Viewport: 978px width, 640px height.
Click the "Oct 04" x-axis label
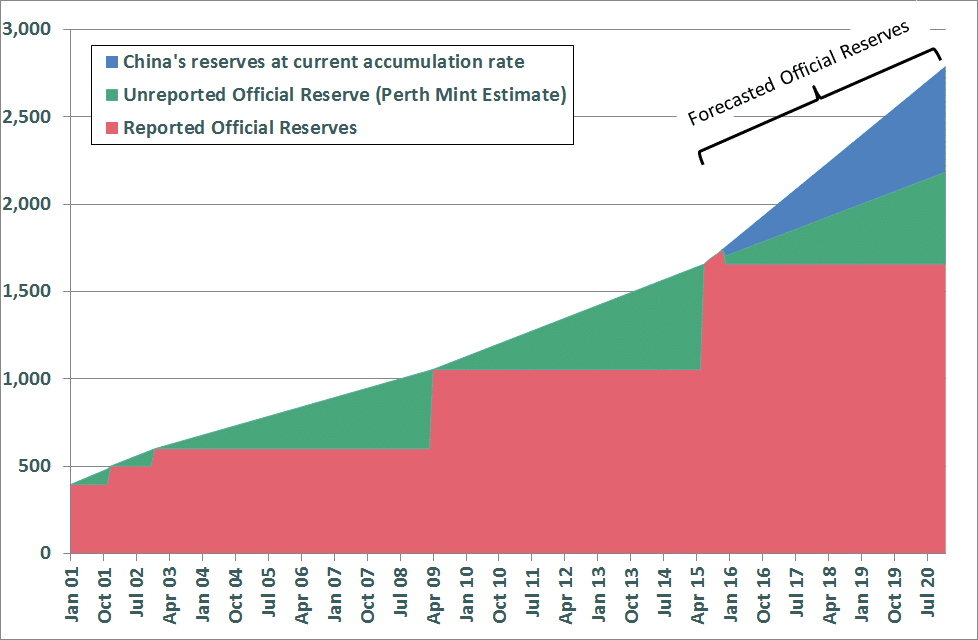point(236,594)
